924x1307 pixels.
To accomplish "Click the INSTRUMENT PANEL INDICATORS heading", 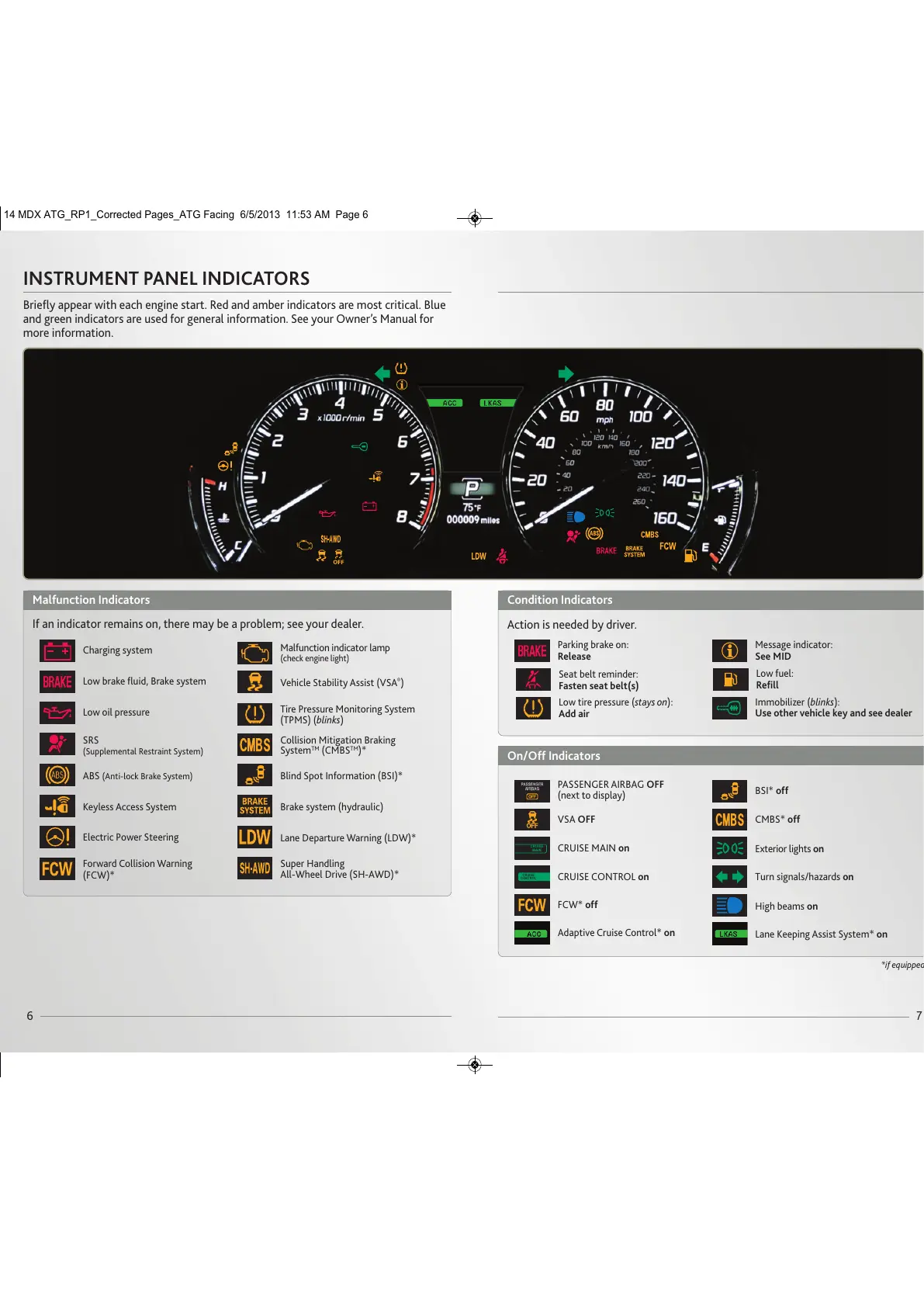I will click(x=167, y=278).
